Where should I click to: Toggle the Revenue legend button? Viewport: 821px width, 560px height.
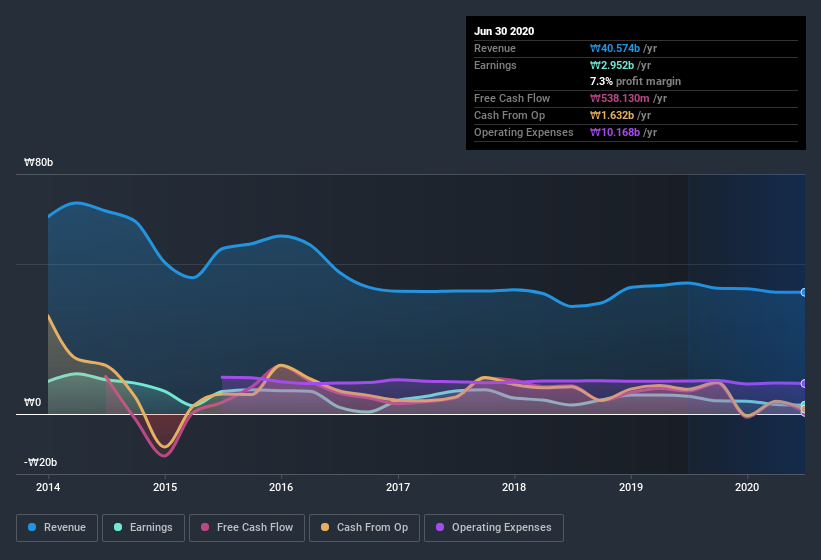pyautogui.click(x=57, y=528)
